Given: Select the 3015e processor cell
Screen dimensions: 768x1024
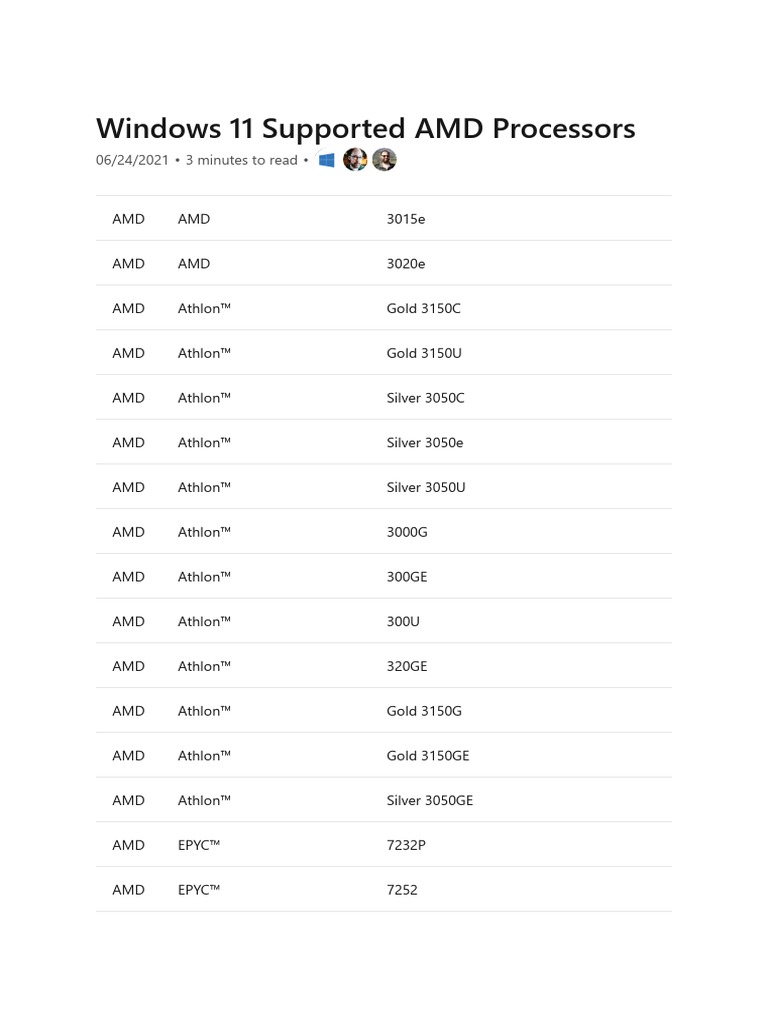Looking at the screenshot, I should (x=405, y=219).
